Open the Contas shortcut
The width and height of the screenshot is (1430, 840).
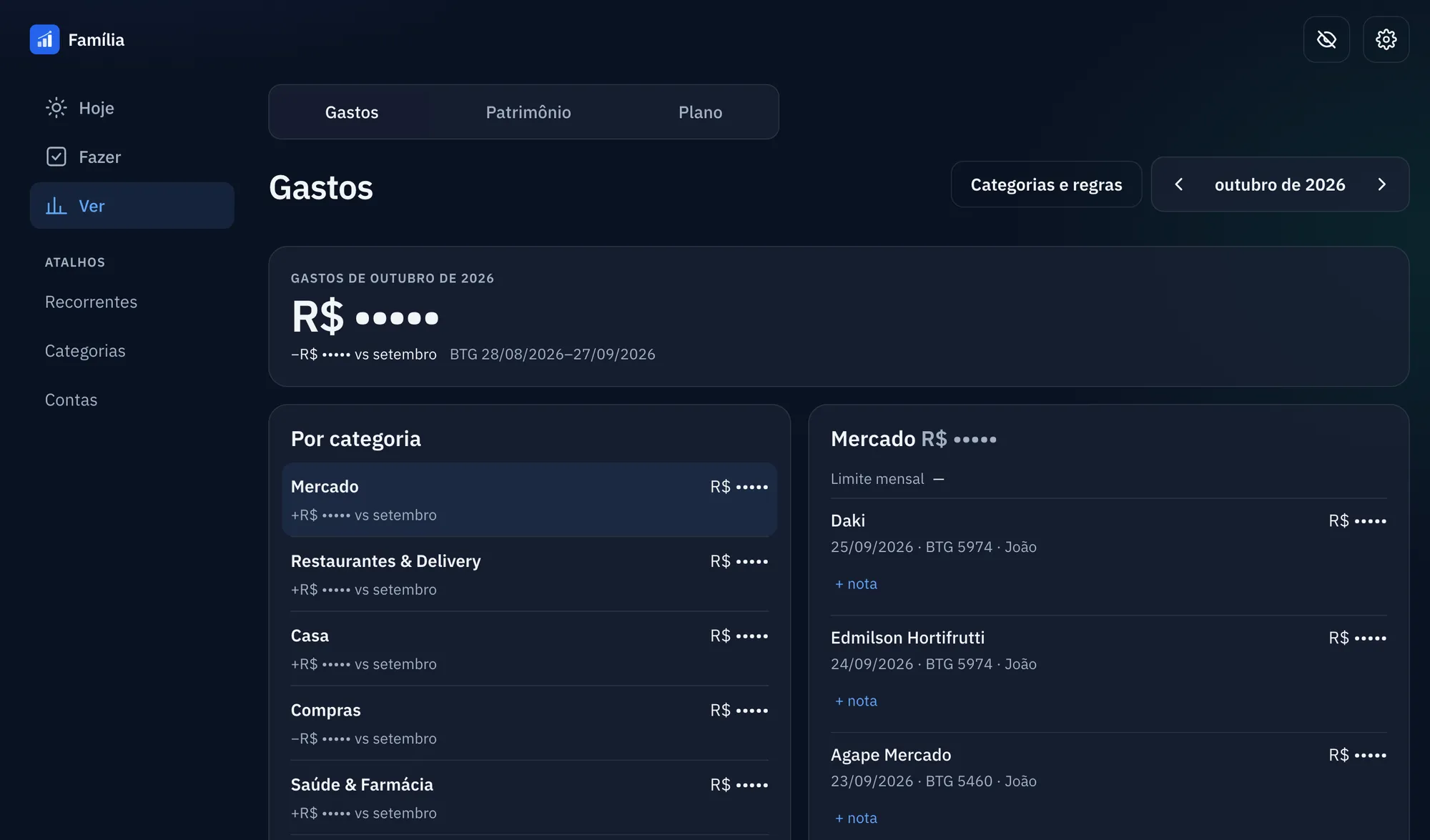pyautogui.click(x=71, y=400)
